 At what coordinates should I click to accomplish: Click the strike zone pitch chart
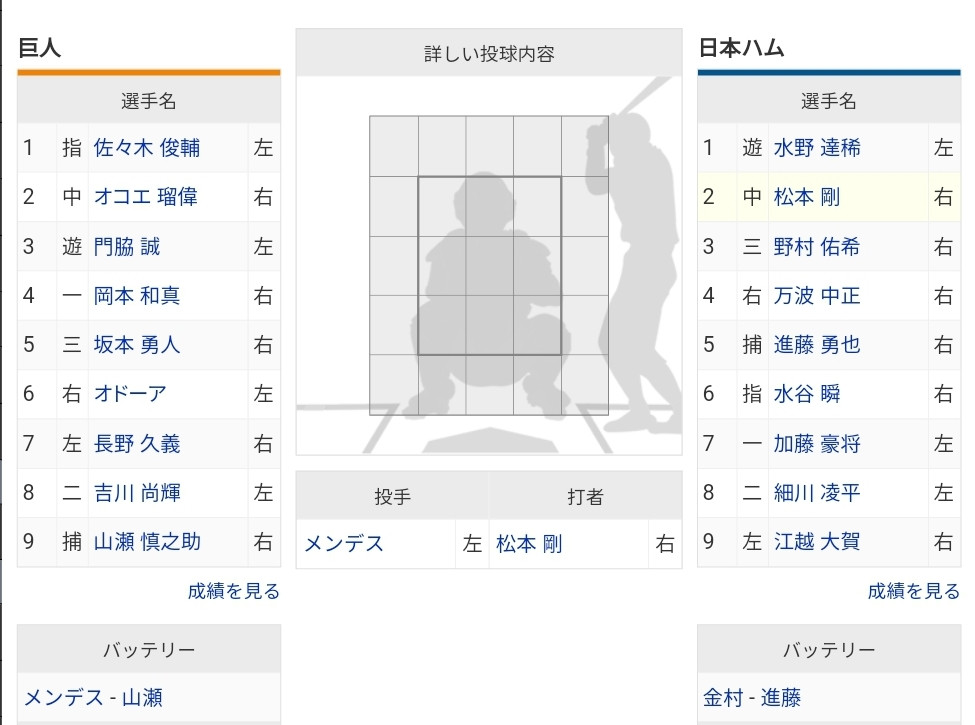pyautogui.click(x=489, y=266)
